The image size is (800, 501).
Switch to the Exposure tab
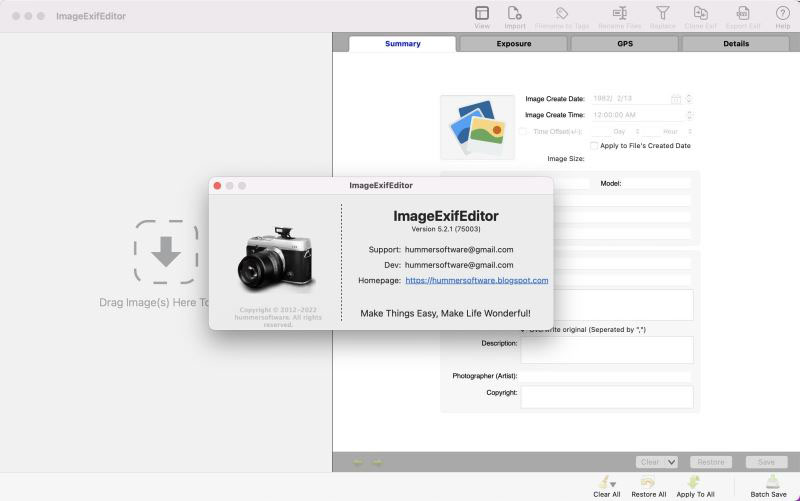pyautogui.click(x=514, y=44)
